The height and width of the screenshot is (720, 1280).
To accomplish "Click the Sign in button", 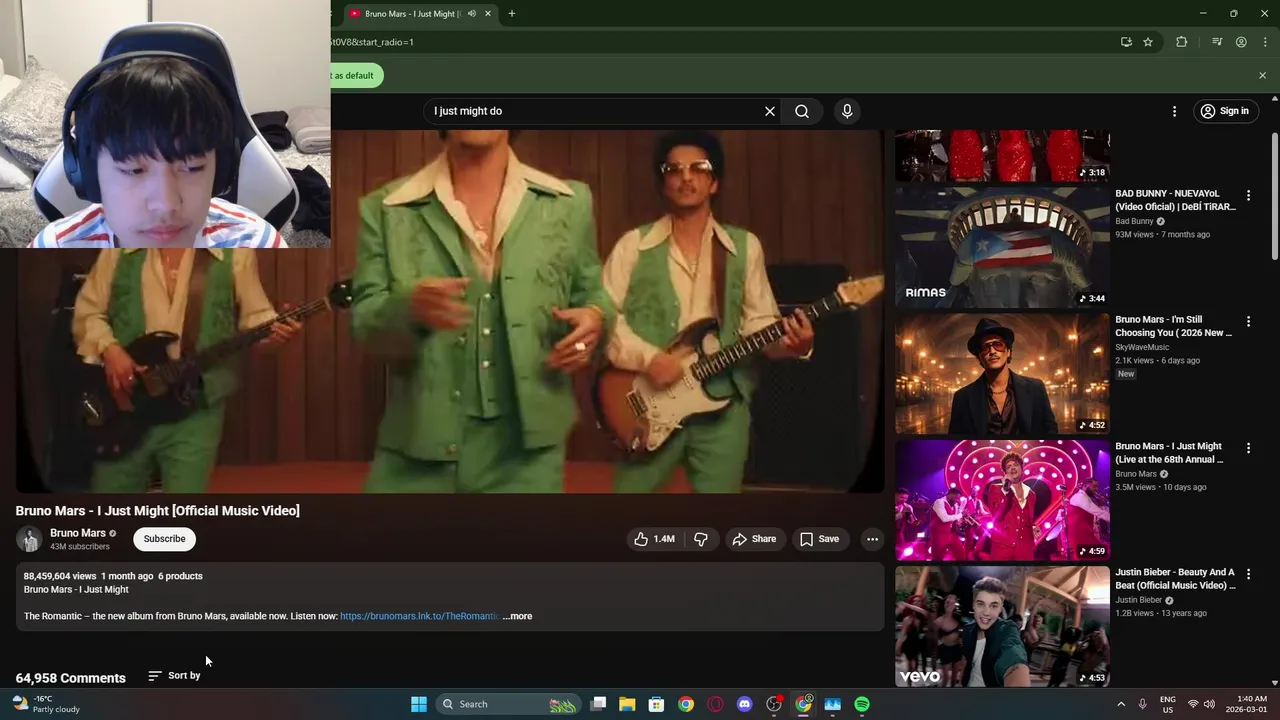I will tap(1225, 111).
